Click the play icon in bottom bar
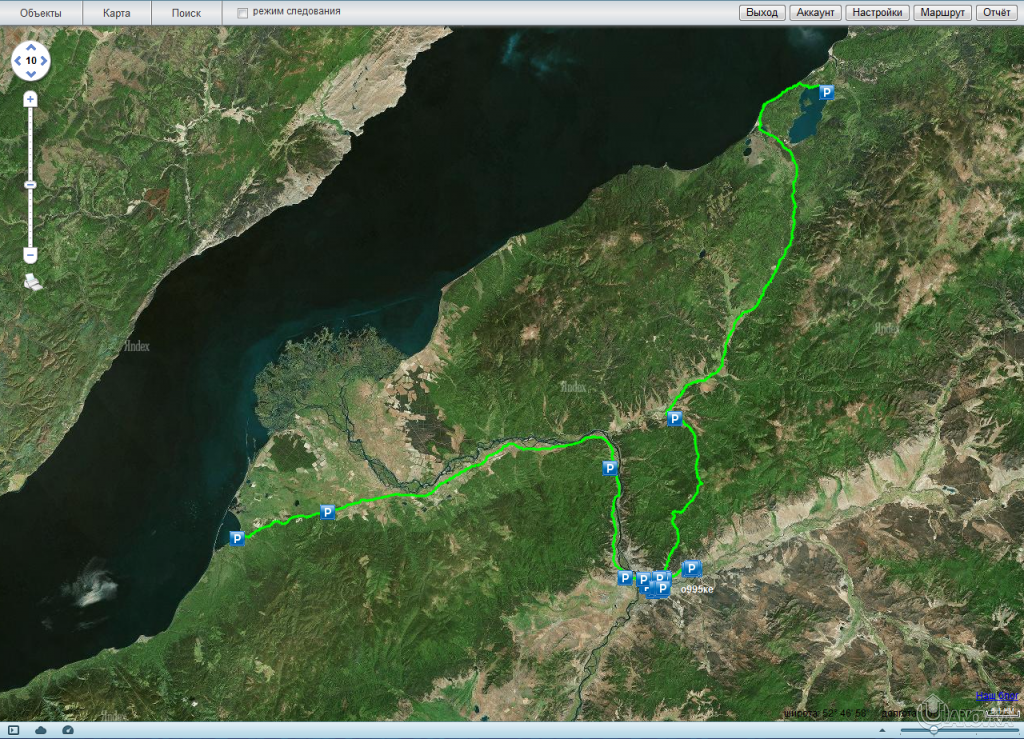 pyautogui.click(x=14, y=731)
